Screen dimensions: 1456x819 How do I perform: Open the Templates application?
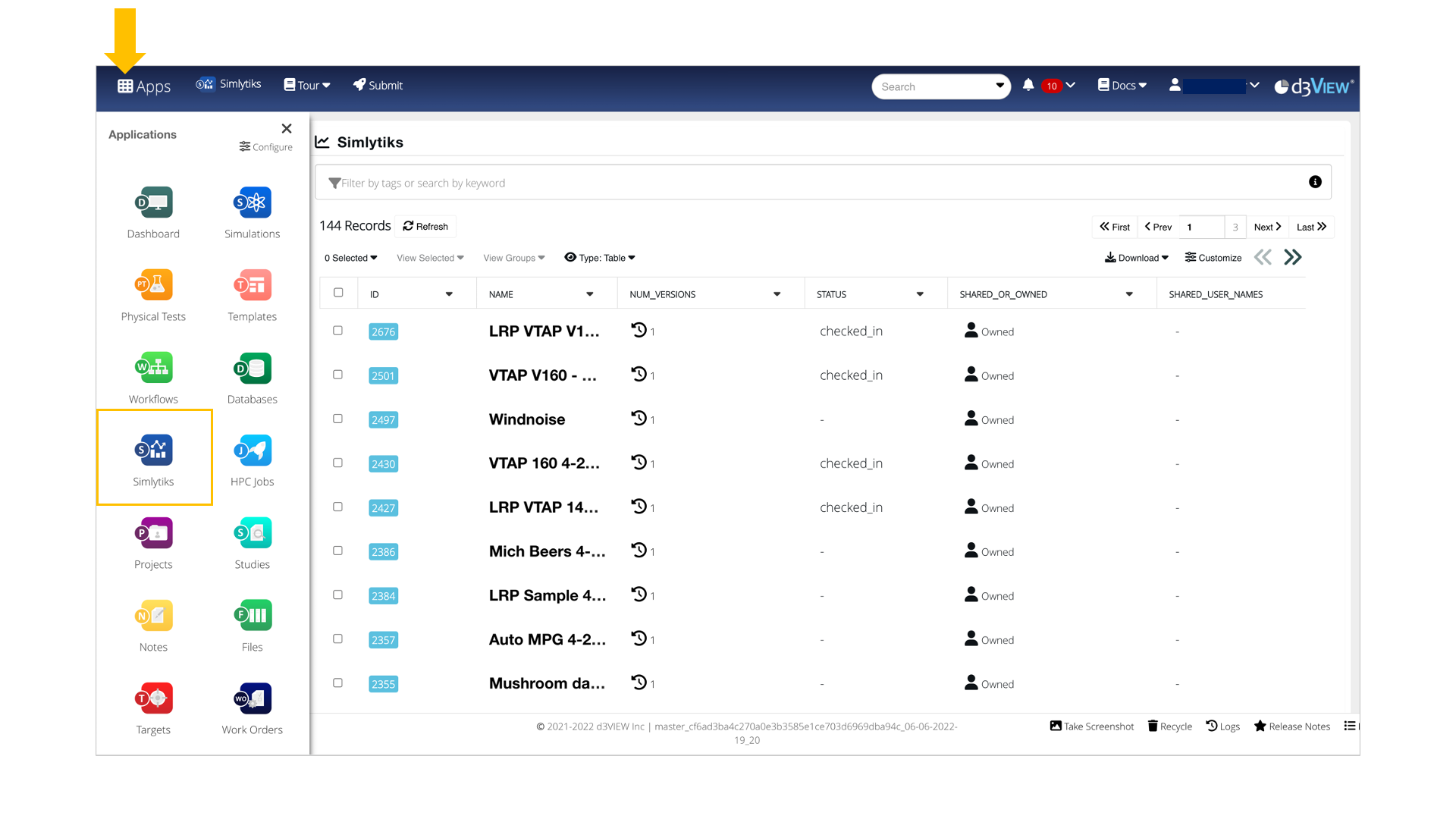pyautogui.click(x=252, y=295)
